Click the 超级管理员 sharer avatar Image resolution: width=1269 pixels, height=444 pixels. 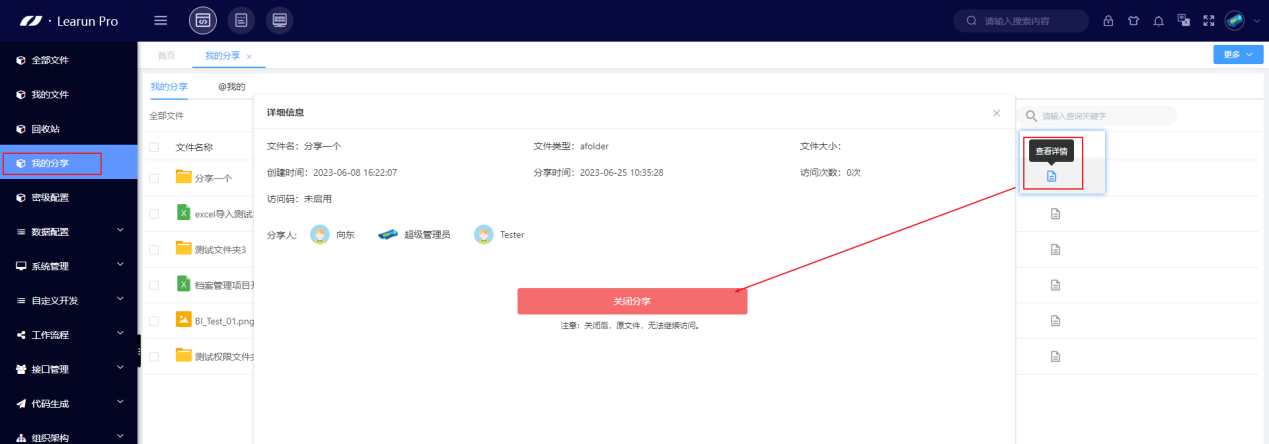pos(388,234)
